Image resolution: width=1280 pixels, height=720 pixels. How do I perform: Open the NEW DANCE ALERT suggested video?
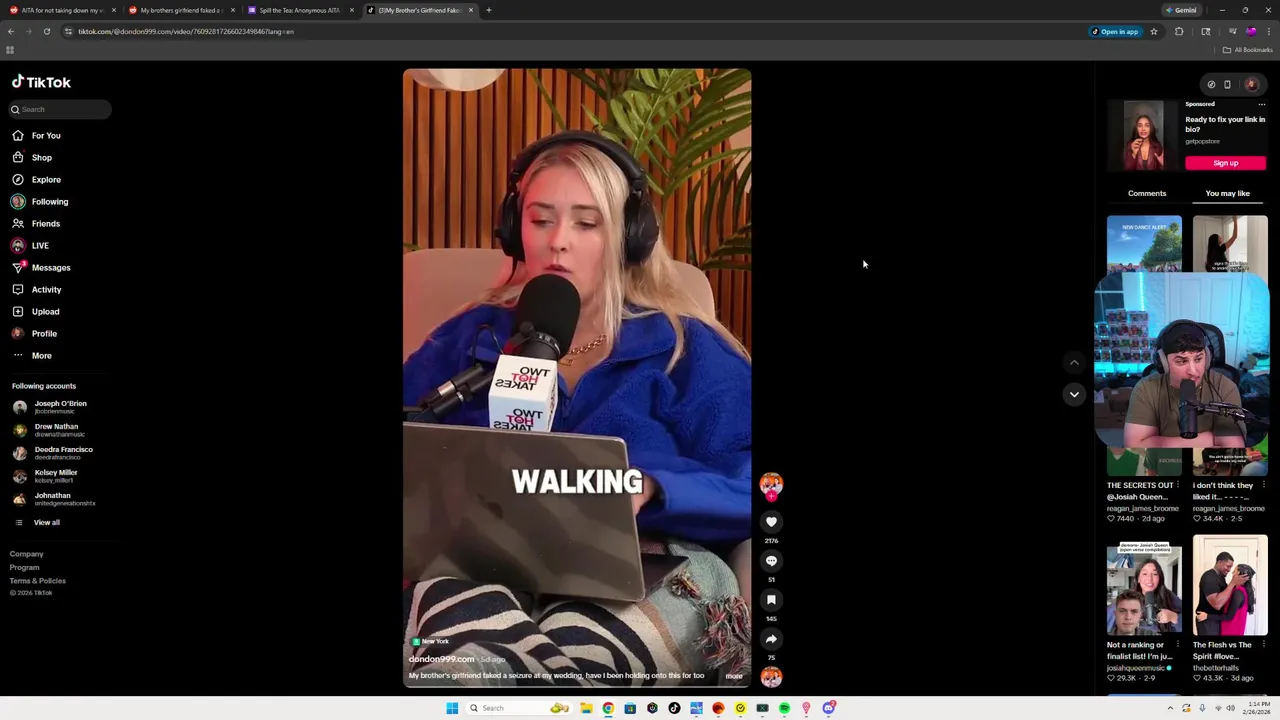[x=1144, y=244]
